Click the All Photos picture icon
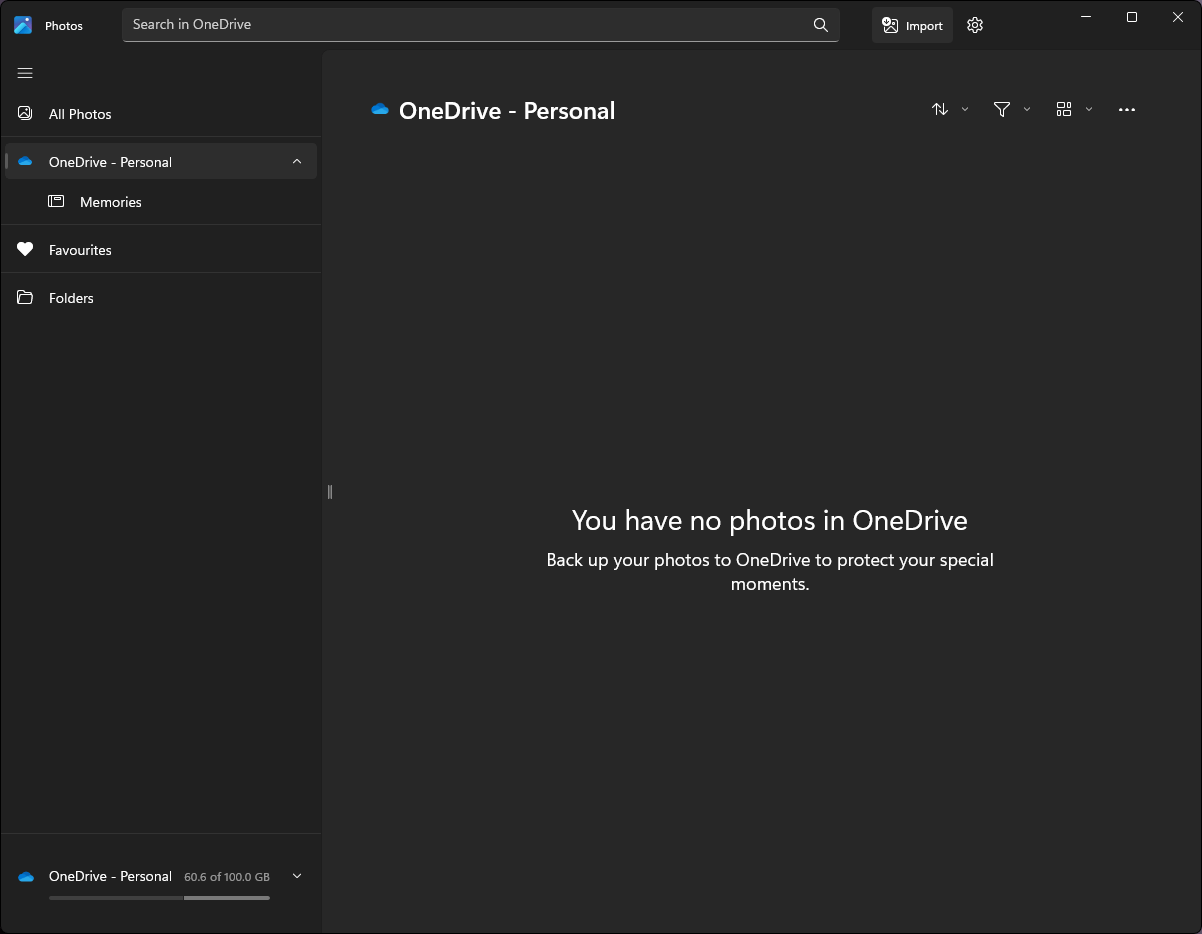Viewport: 1202px width, 934px height. (x=26, y=114)
